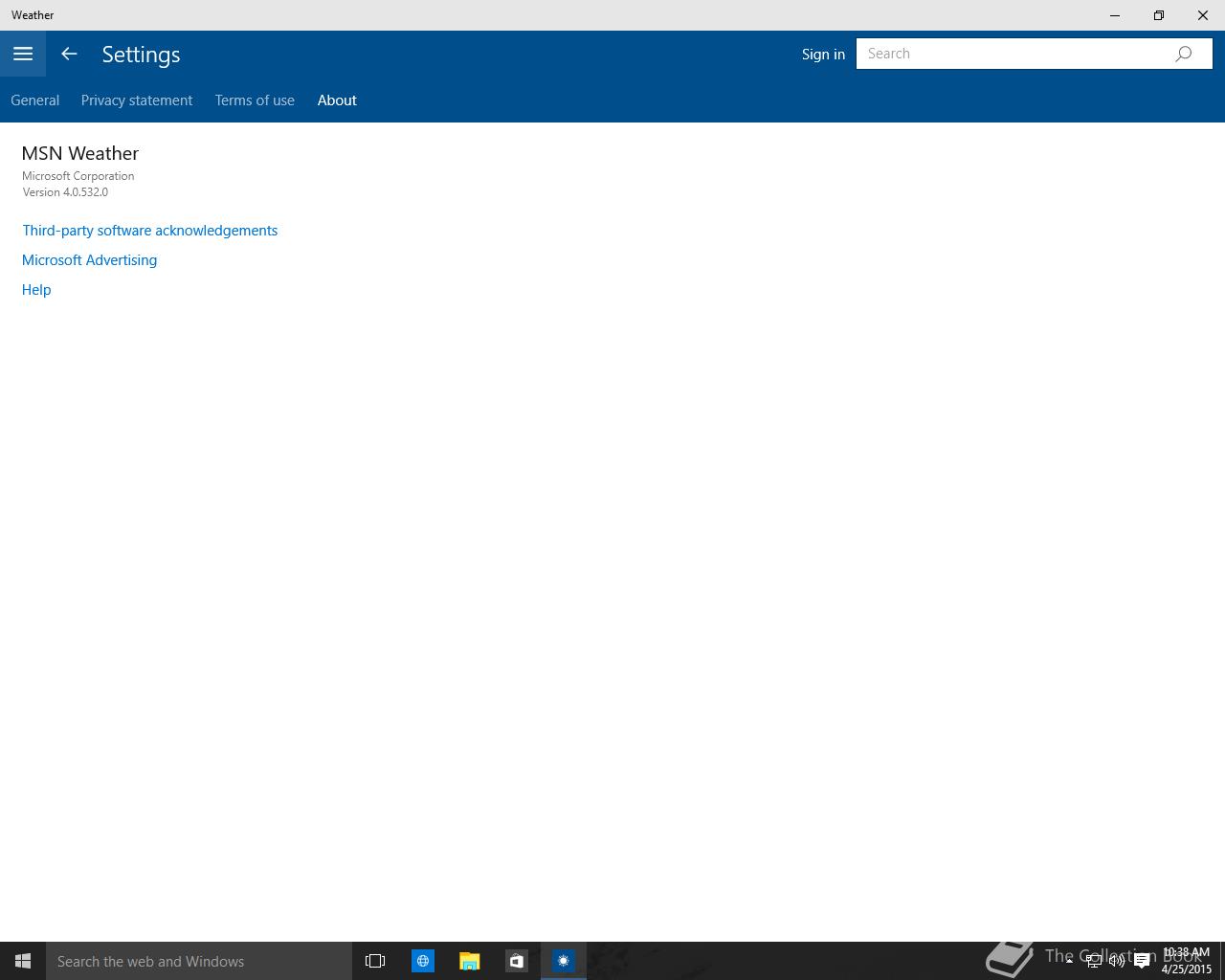1225x980 pixels.
Task: Open the Microsoft Advertising link
Action: click(x=89, y=260)
